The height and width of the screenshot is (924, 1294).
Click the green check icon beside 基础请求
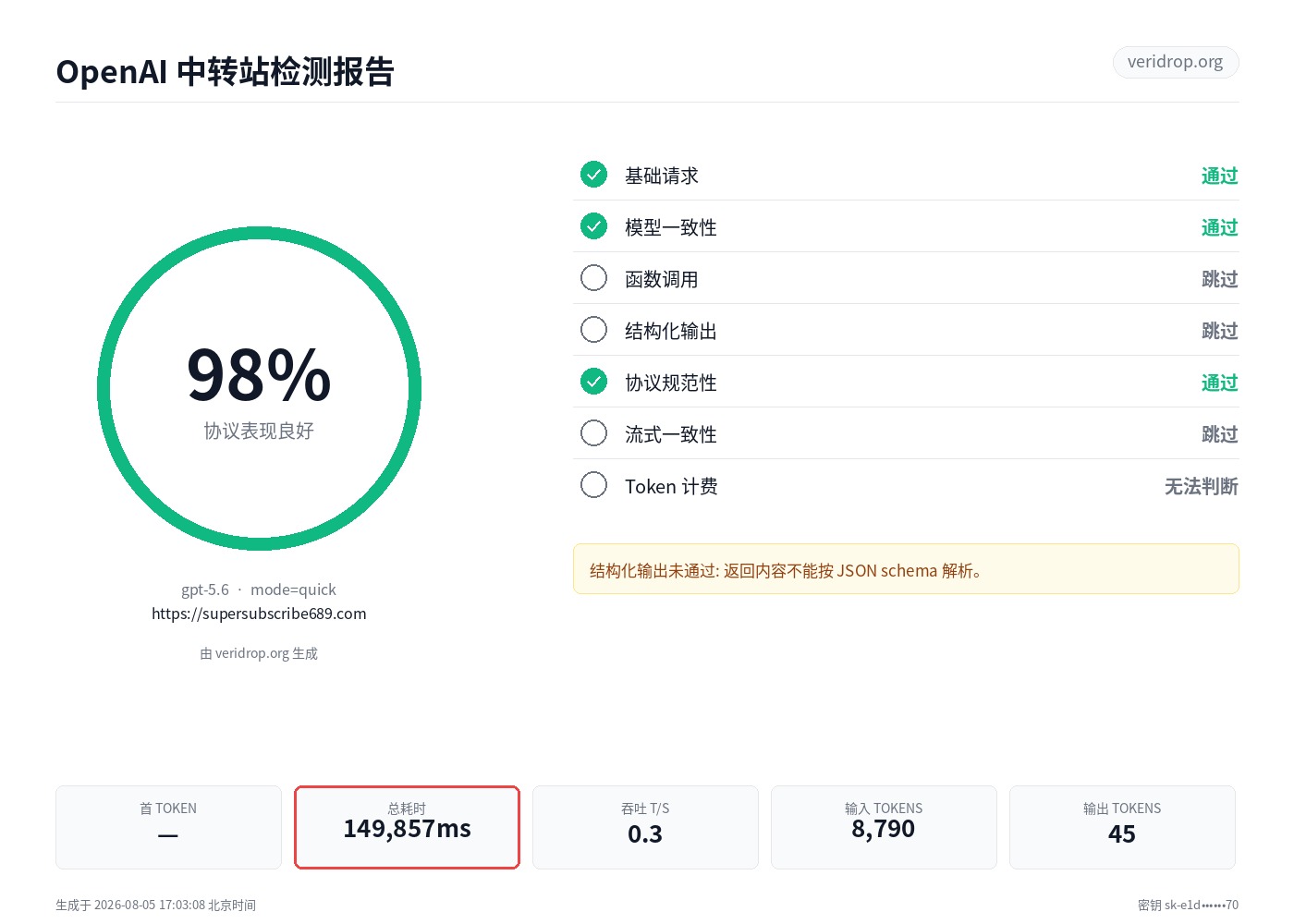pyautogui.click(x=593, y=174)
